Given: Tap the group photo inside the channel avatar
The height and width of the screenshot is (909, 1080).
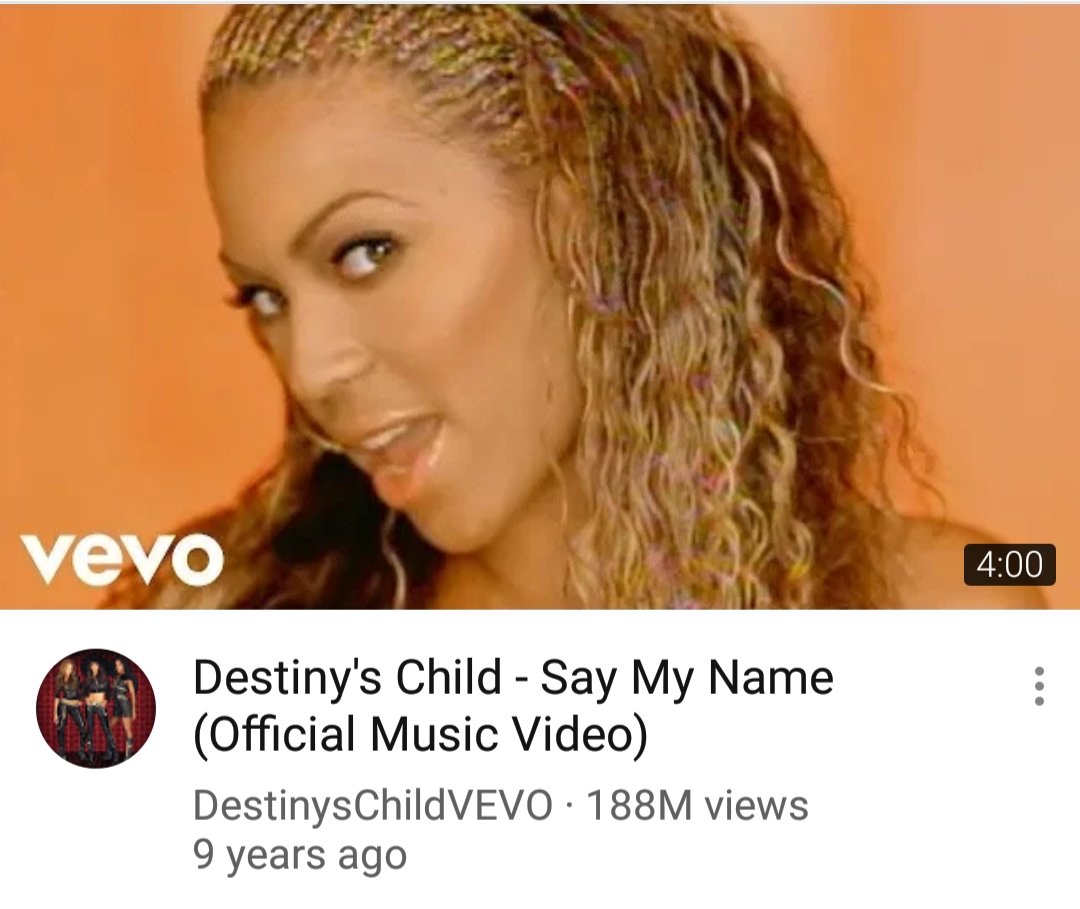Looking at the screenshot, I should pos(96,708).
